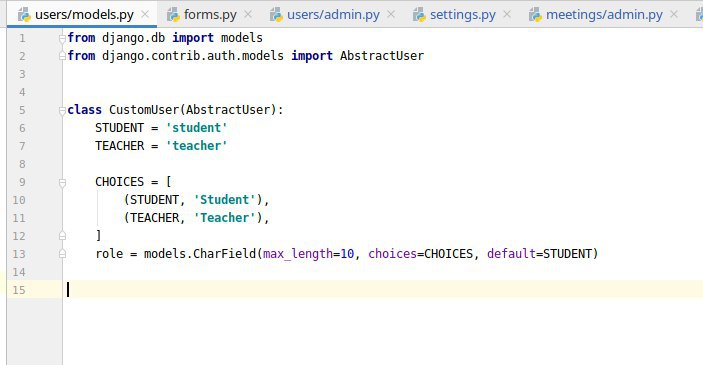Open the settings.py tab
The height and width of the screenshot is (365, 703).
click(x=462, y=14)
